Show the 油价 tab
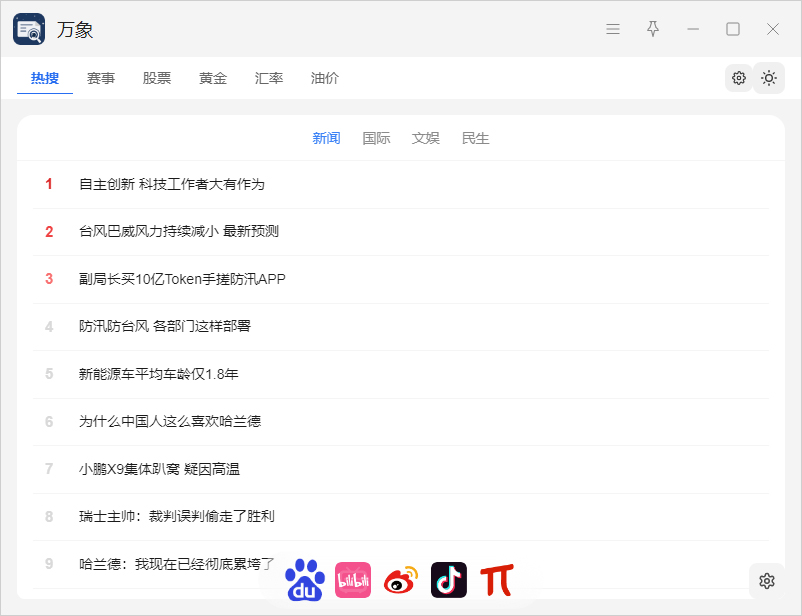This screenshot has width=802, height=616. point(325,78)
